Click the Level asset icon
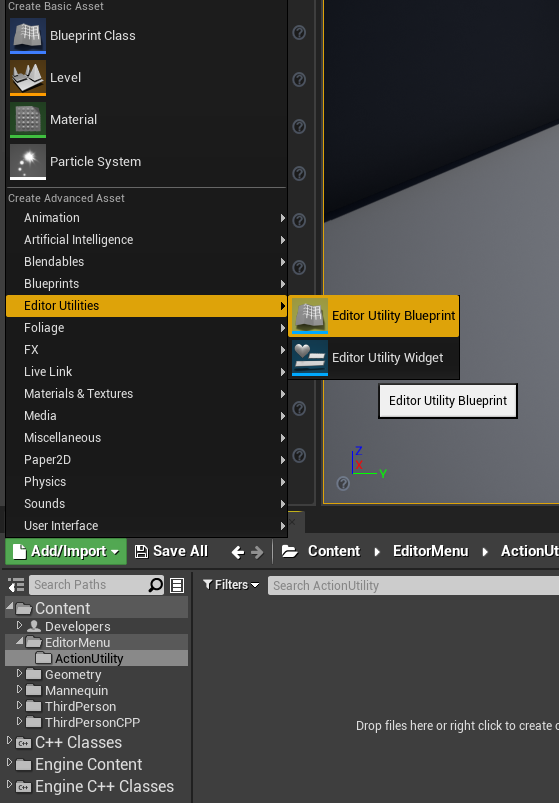Viewport: 559px width, 803px height. [x=28, y=78]
